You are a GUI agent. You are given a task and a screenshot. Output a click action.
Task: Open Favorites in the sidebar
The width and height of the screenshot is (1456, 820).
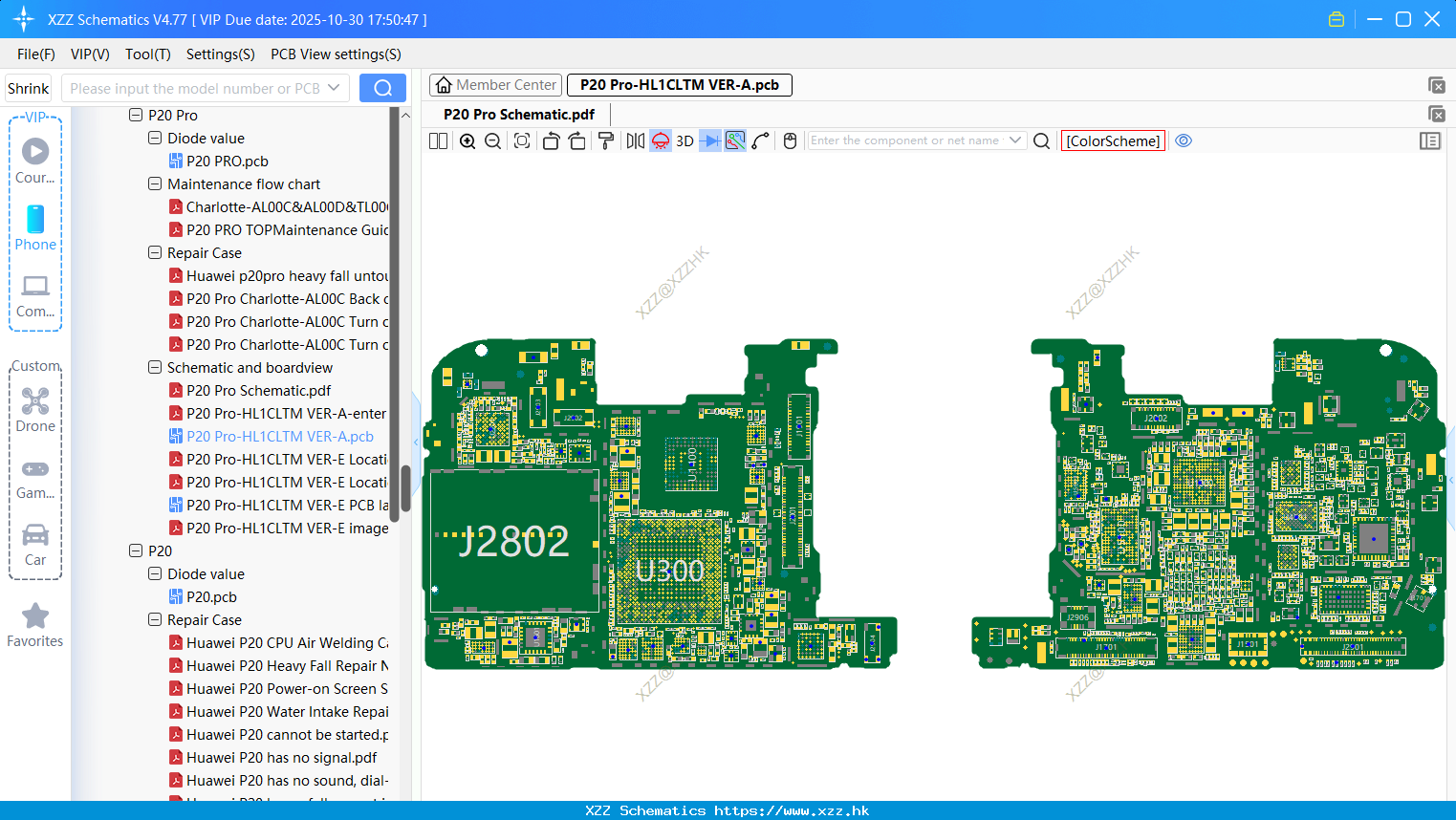point(35,626)
